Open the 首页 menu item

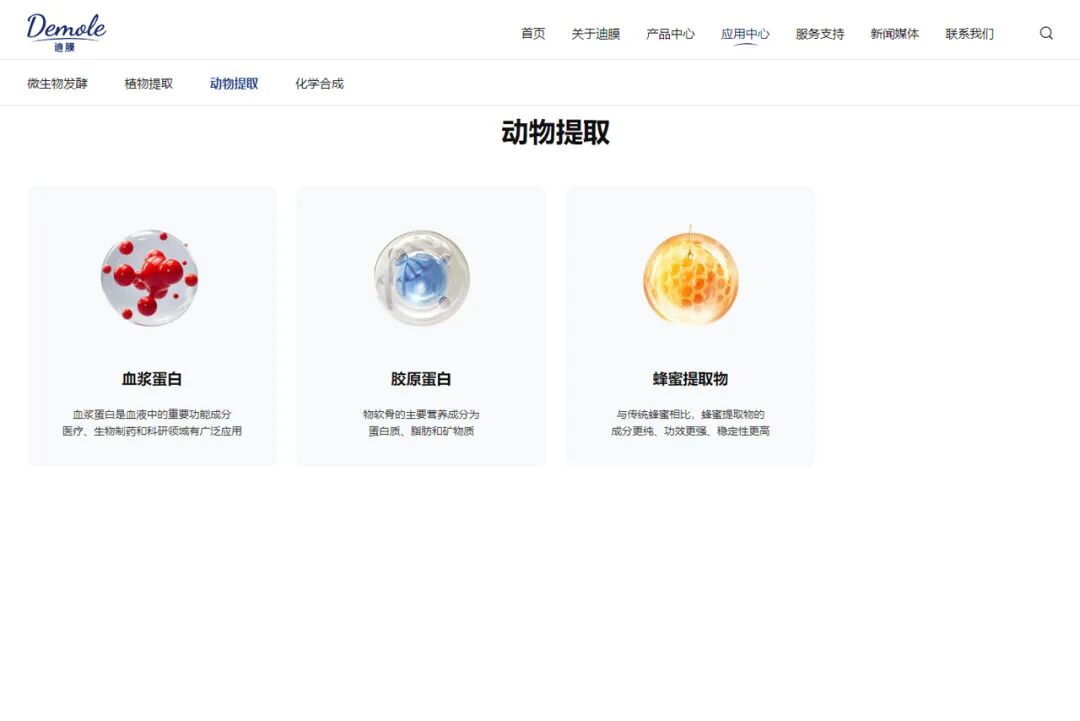[533, 34]
